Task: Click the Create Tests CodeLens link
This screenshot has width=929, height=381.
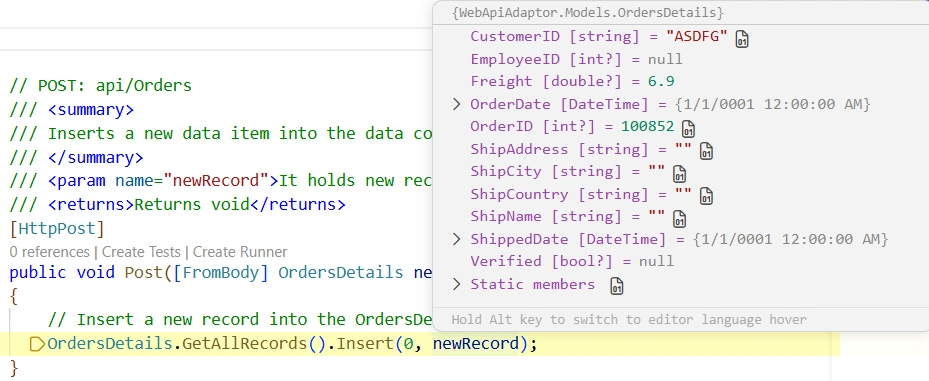Action: [141, 252]
